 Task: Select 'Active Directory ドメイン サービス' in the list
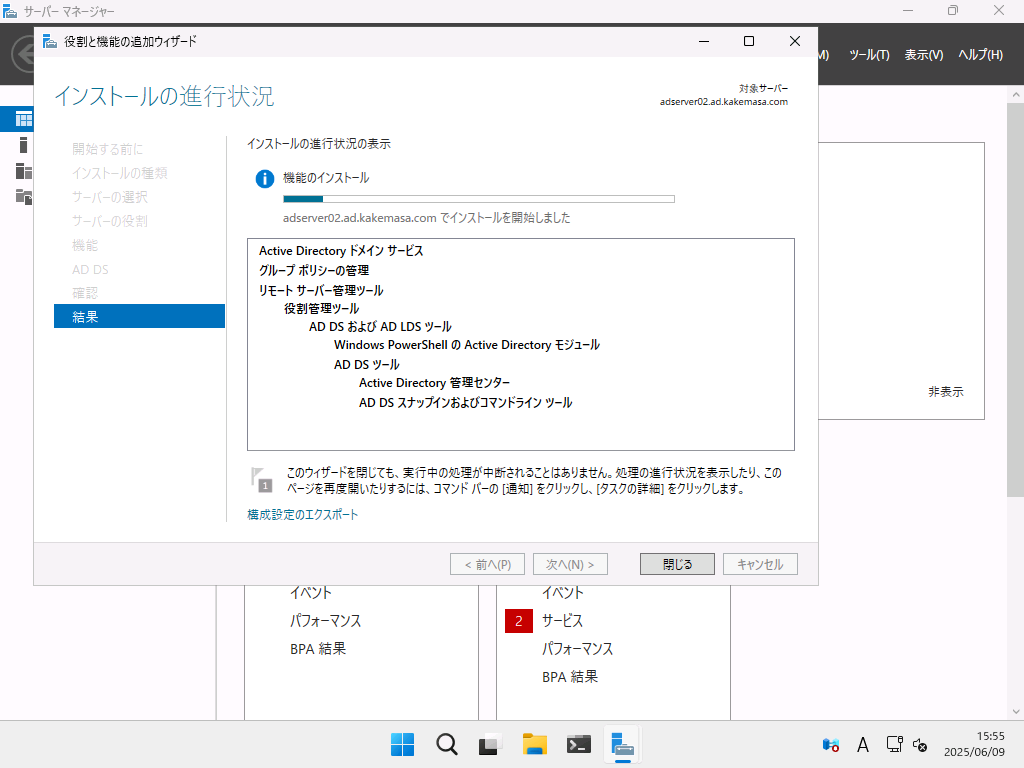(341, 251)
